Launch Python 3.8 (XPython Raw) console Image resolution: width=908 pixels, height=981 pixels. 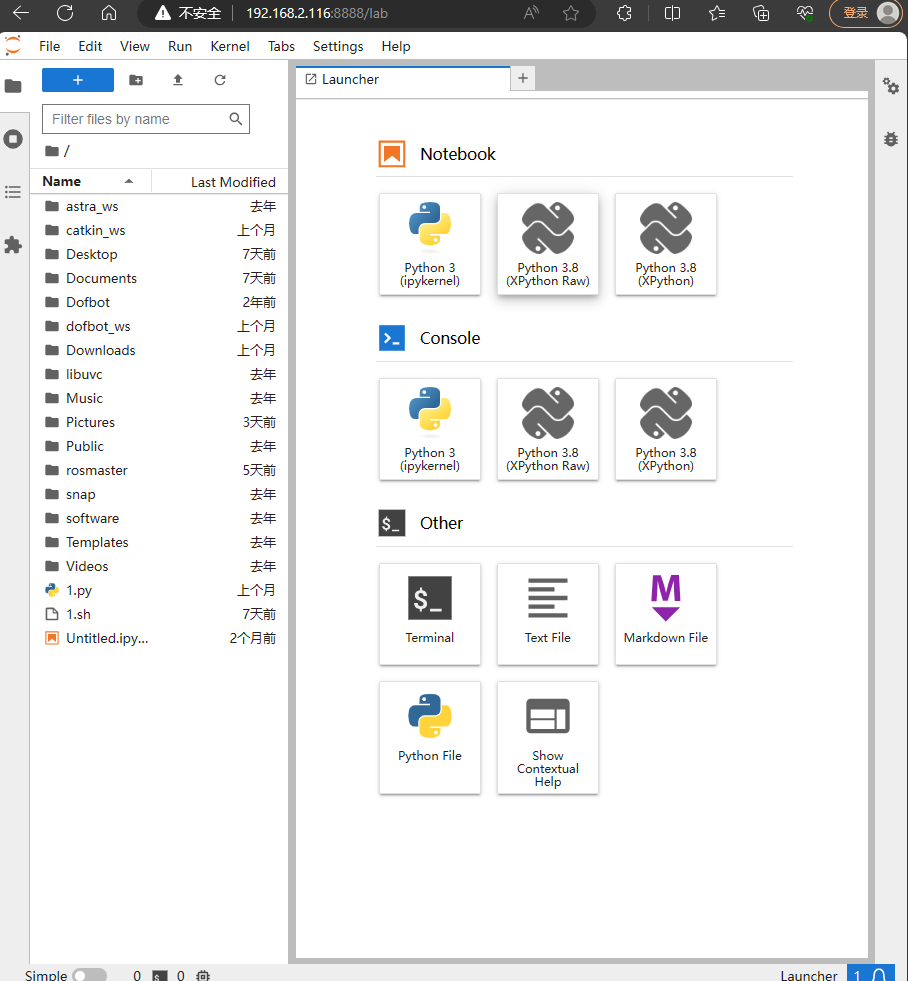pos(548,429)
